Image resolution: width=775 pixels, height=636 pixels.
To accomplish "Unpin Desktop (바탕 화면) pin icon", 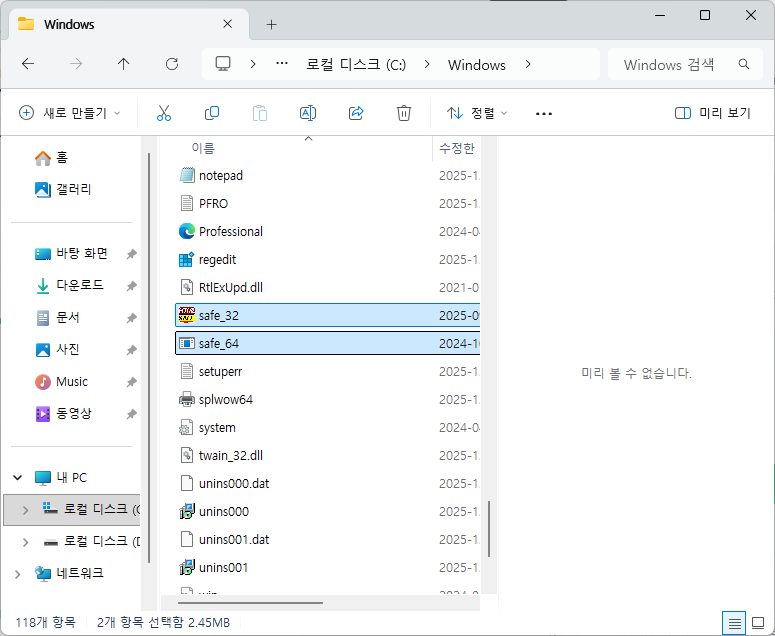I will tap(131, 254).
